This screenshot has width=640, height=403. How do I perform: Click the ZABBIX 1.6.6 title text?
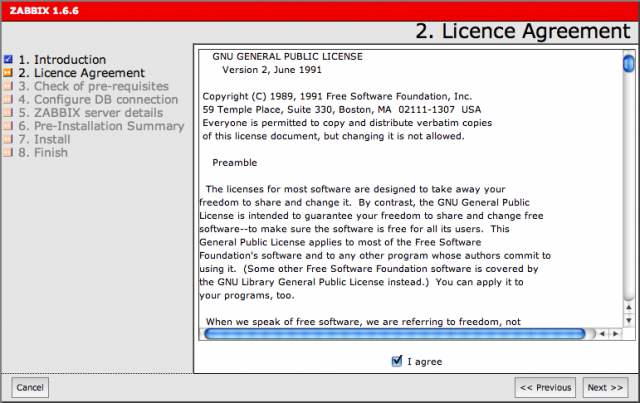[44, 11]
